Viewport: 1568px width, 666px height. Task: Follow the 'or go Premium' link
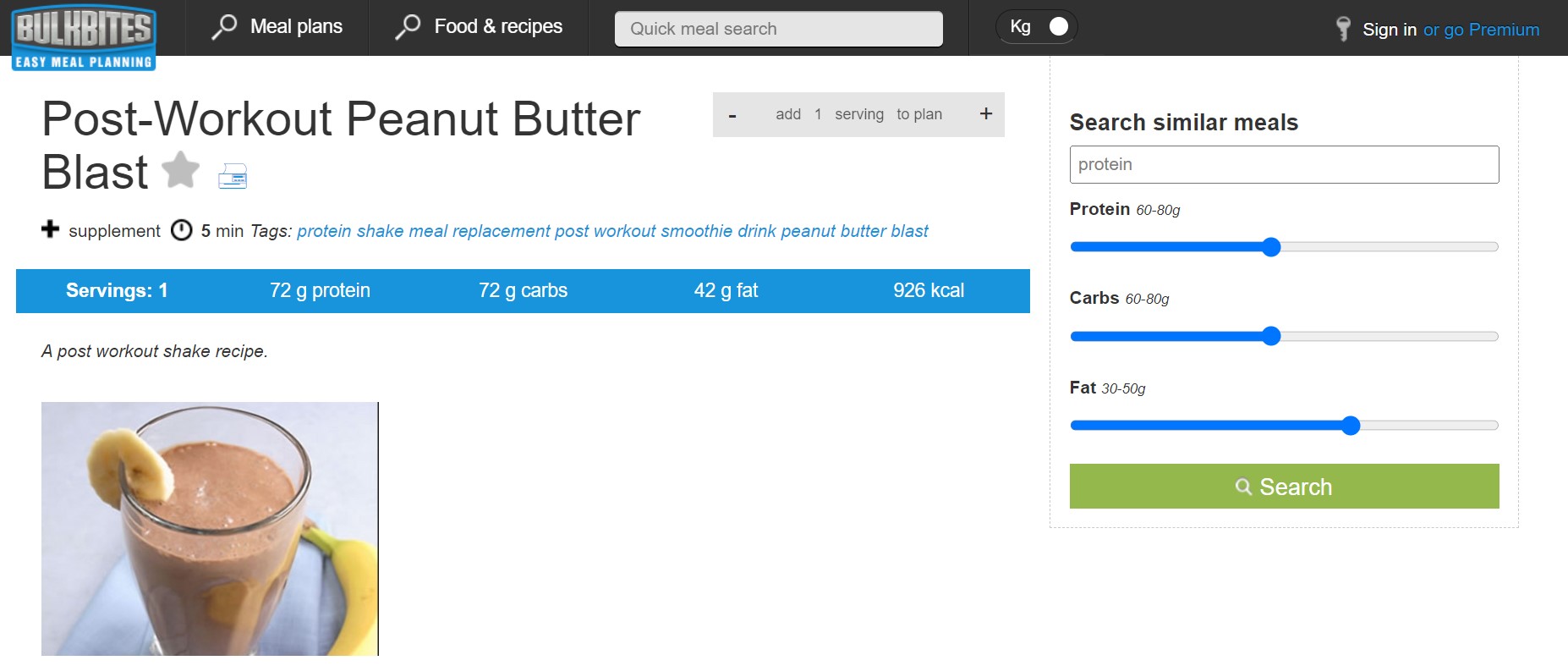tap(1481, 30)
